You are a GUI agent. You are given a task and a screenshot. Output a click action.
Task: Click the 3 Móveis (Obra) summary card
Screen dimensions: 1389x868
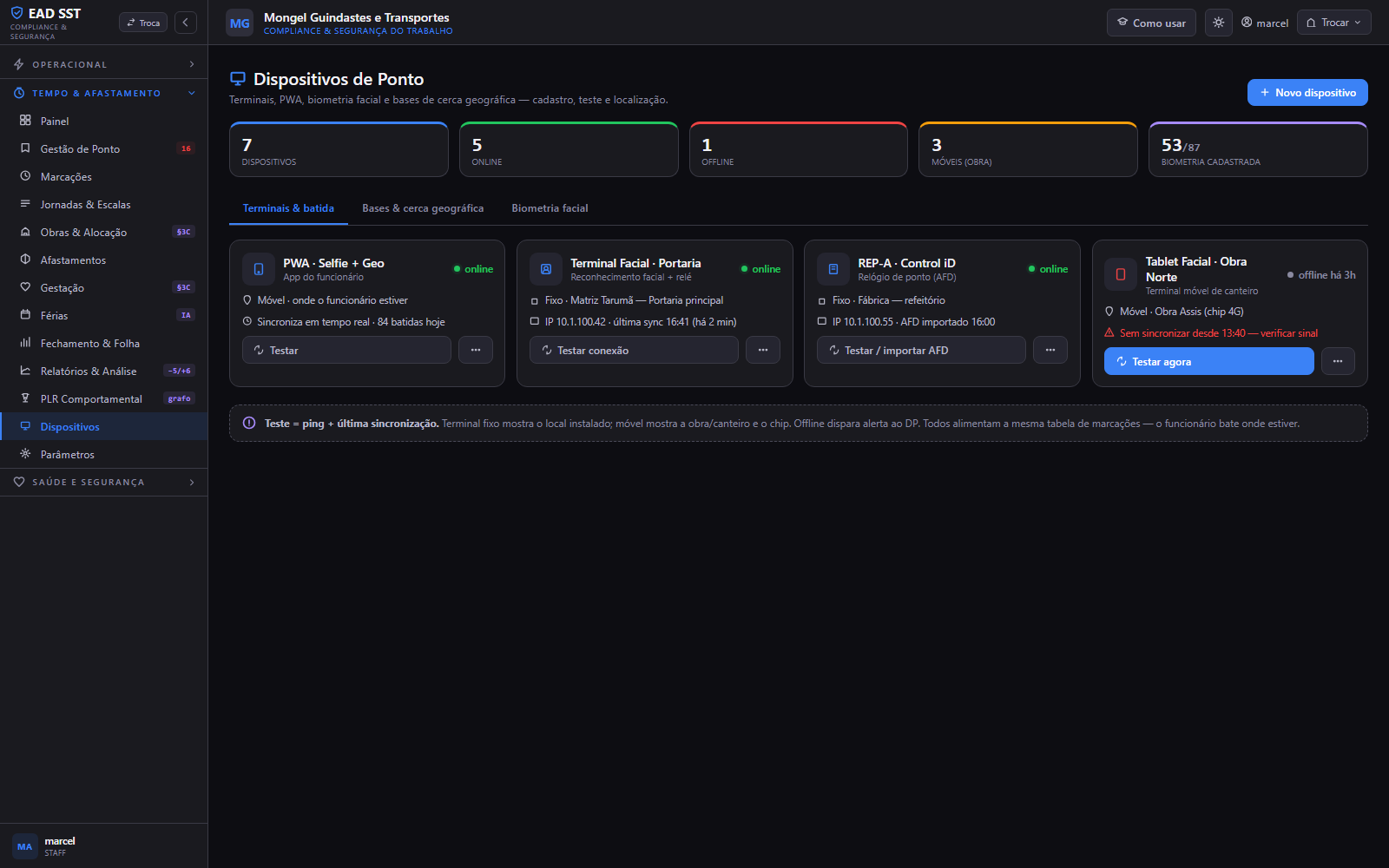point(1028,149)
